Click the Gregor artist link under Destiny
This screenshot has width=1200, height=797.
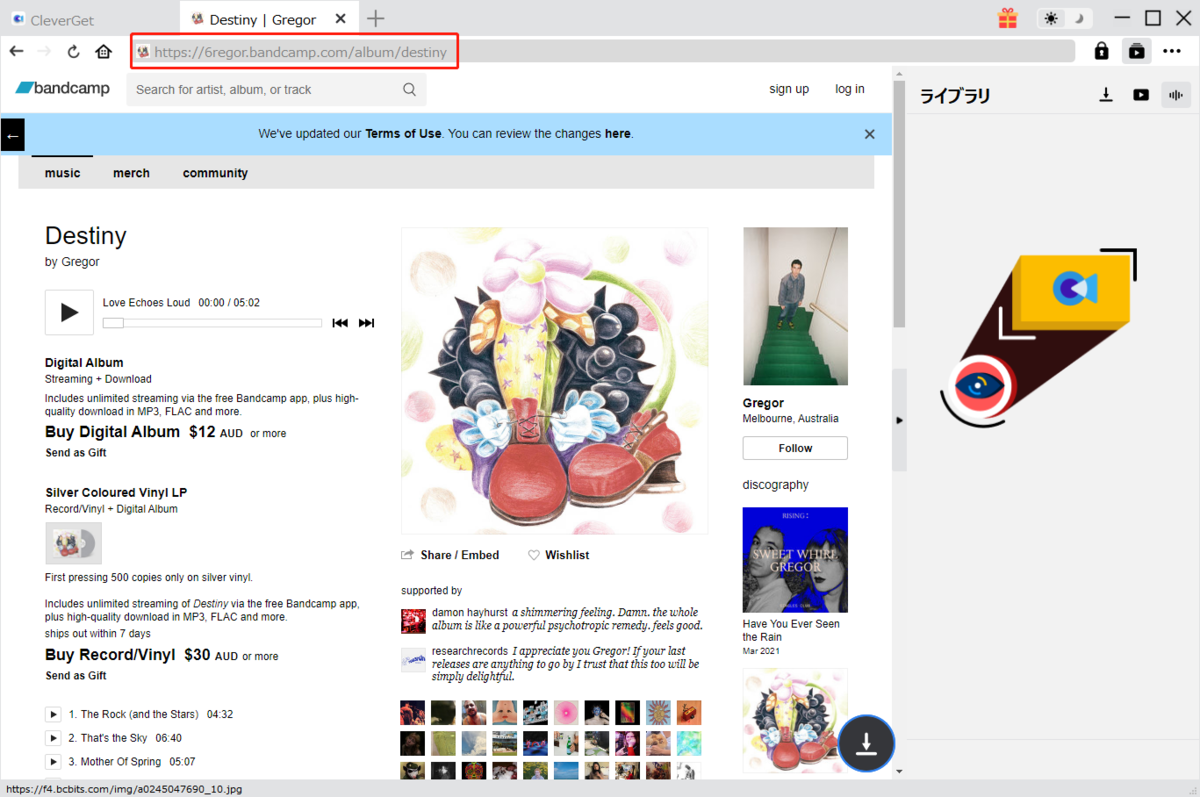[80, 262]
